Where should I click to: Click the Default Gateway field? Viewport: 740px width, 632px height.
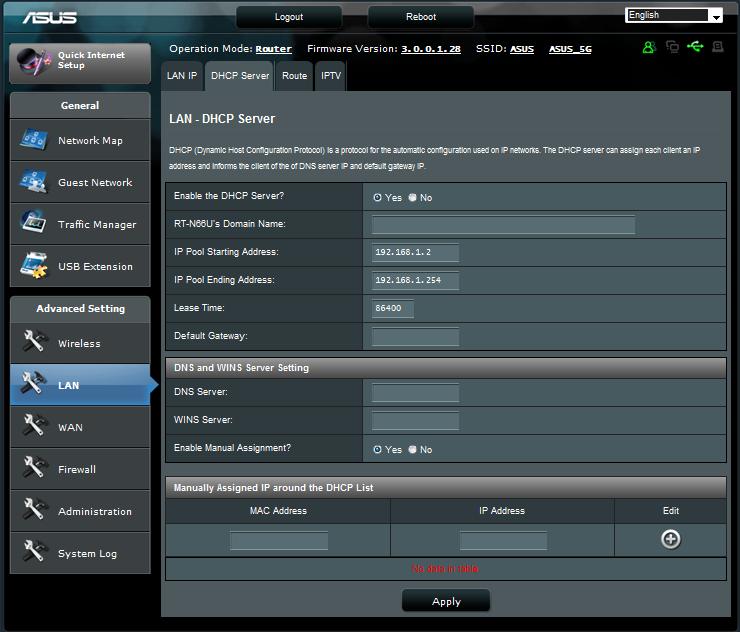click(415, 337)
